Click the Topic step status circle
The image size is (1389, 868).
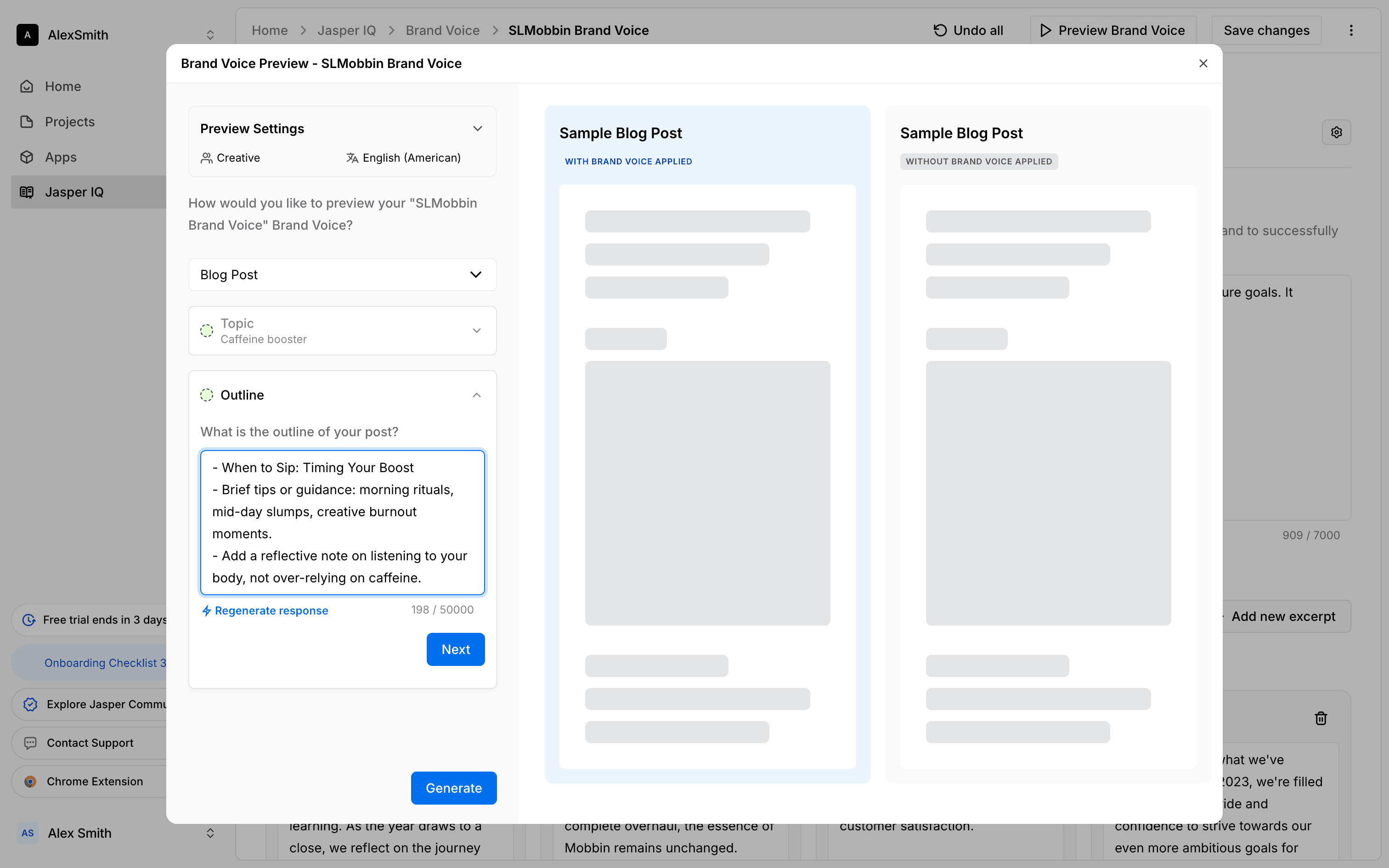(x=207, y=331)
